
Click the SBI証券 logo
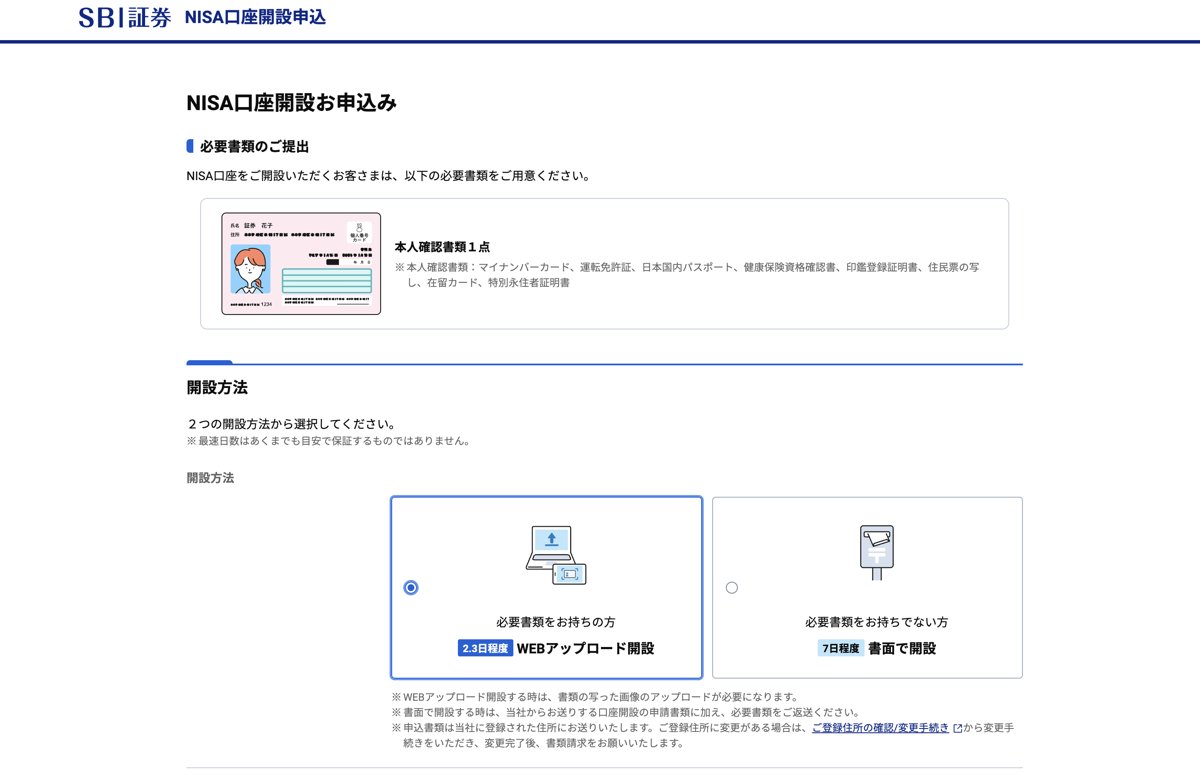124,17
